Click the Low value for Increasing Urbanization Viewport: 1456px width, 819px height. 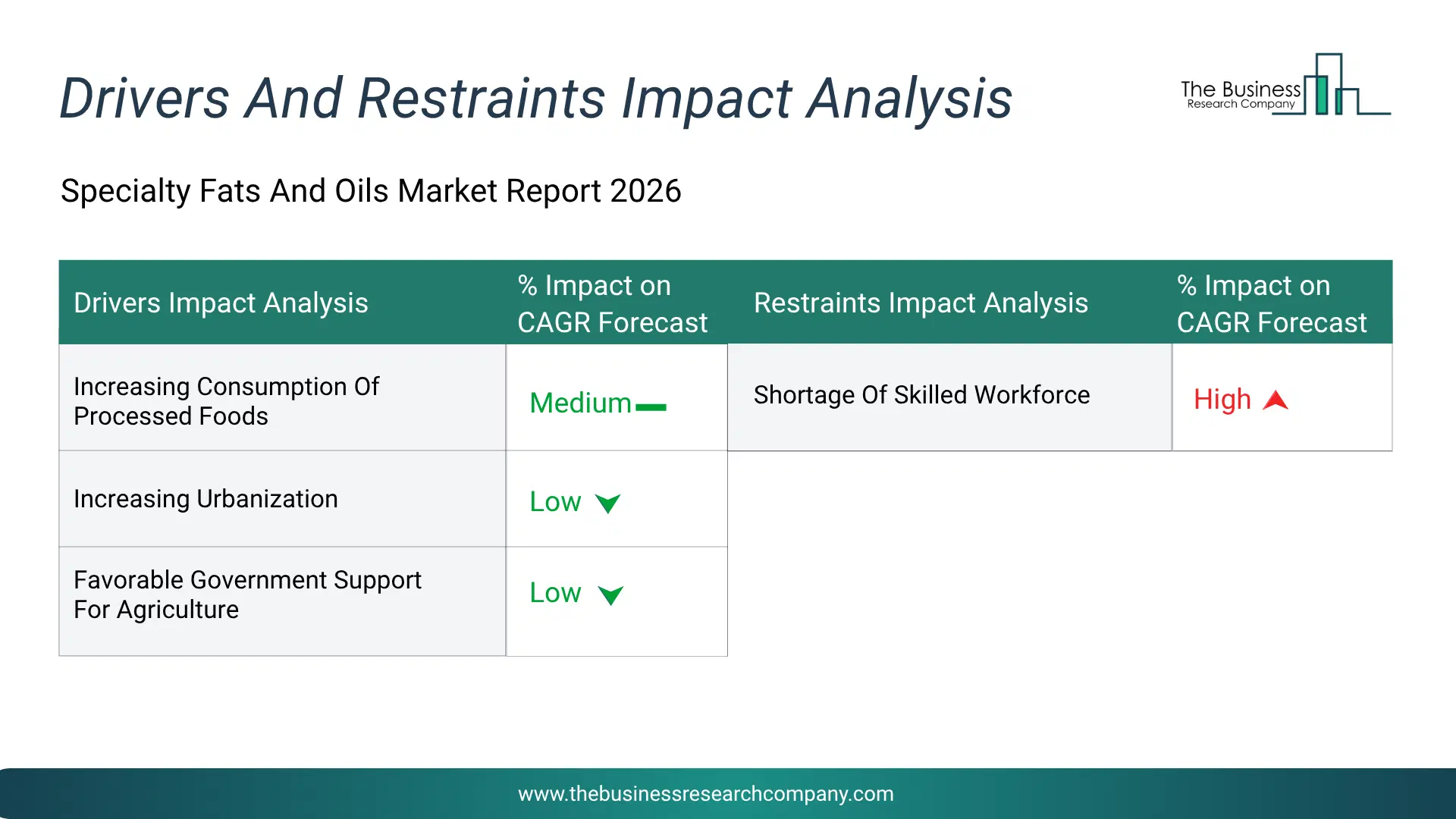coord(555,502)
